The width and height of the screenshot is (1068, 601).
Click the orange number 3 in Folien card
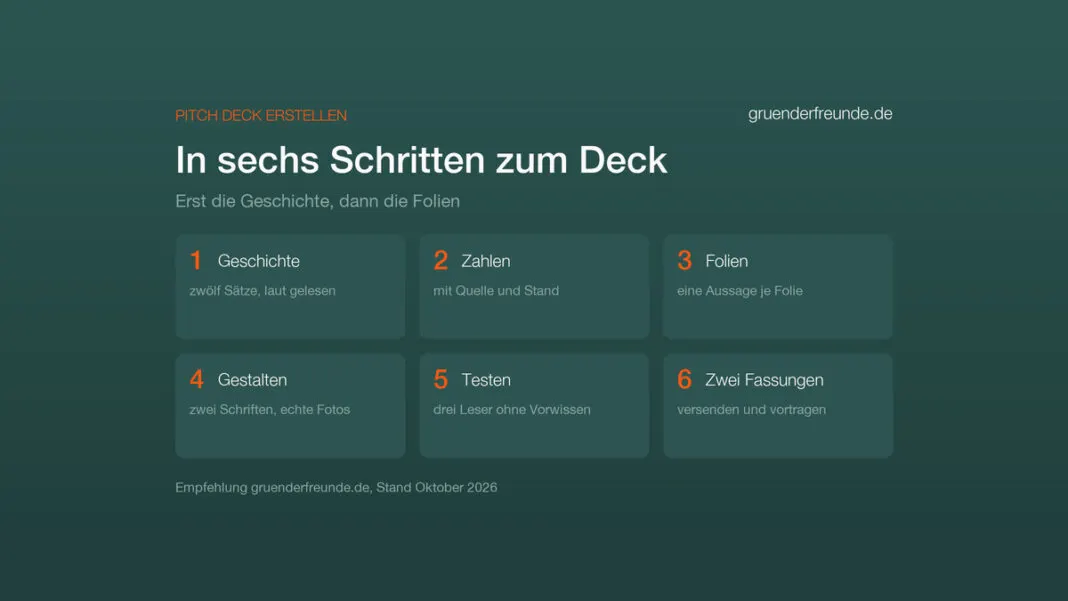coord(685,260)
